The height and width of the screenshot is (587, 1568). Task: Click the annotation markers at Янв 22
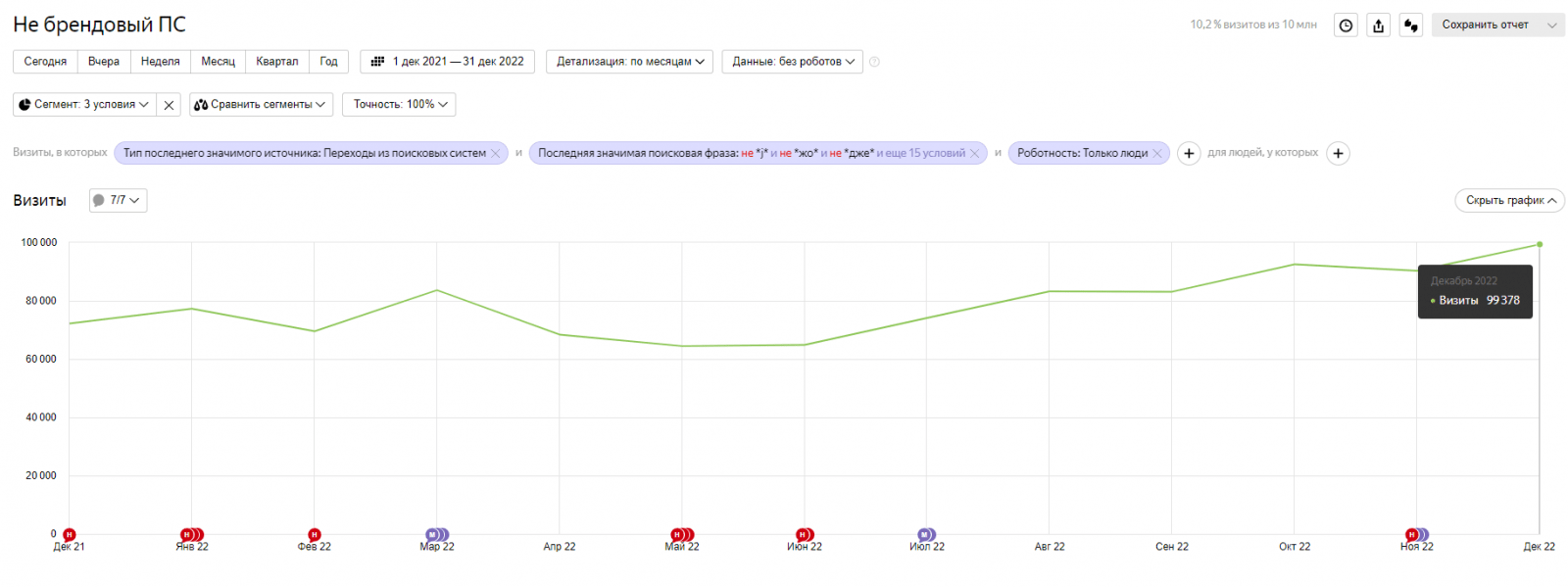point(192,534)
